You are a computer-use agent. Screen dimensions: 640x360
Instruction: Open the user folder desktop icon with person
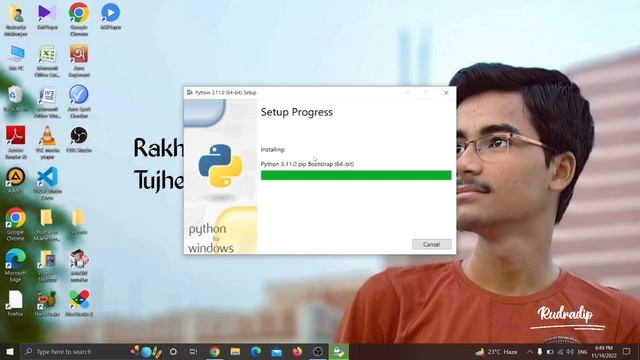click(x=16, y=20)
